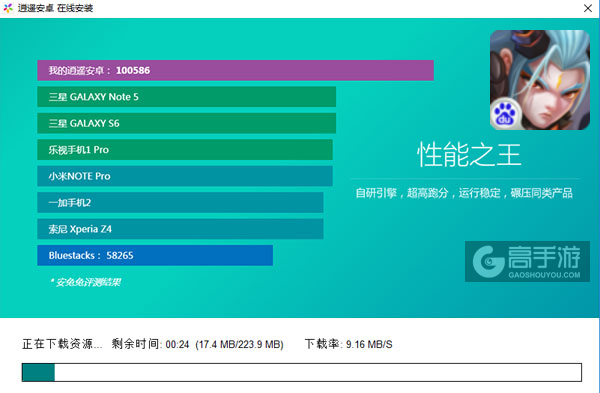Viewport: 600px width, 393px height.
Task: Click the 下载率 9.16 MB/S text
Action: click(x=348, y=344)
